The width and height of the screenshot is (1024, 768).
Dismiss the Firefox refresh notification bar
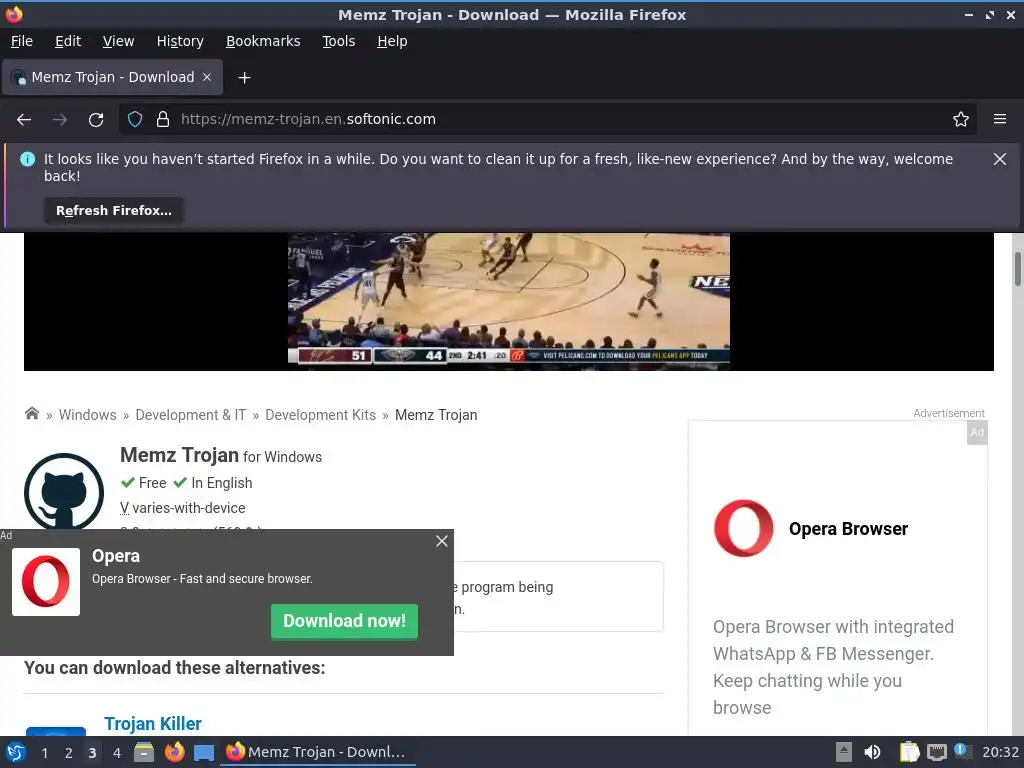(x=1000, y=159)
